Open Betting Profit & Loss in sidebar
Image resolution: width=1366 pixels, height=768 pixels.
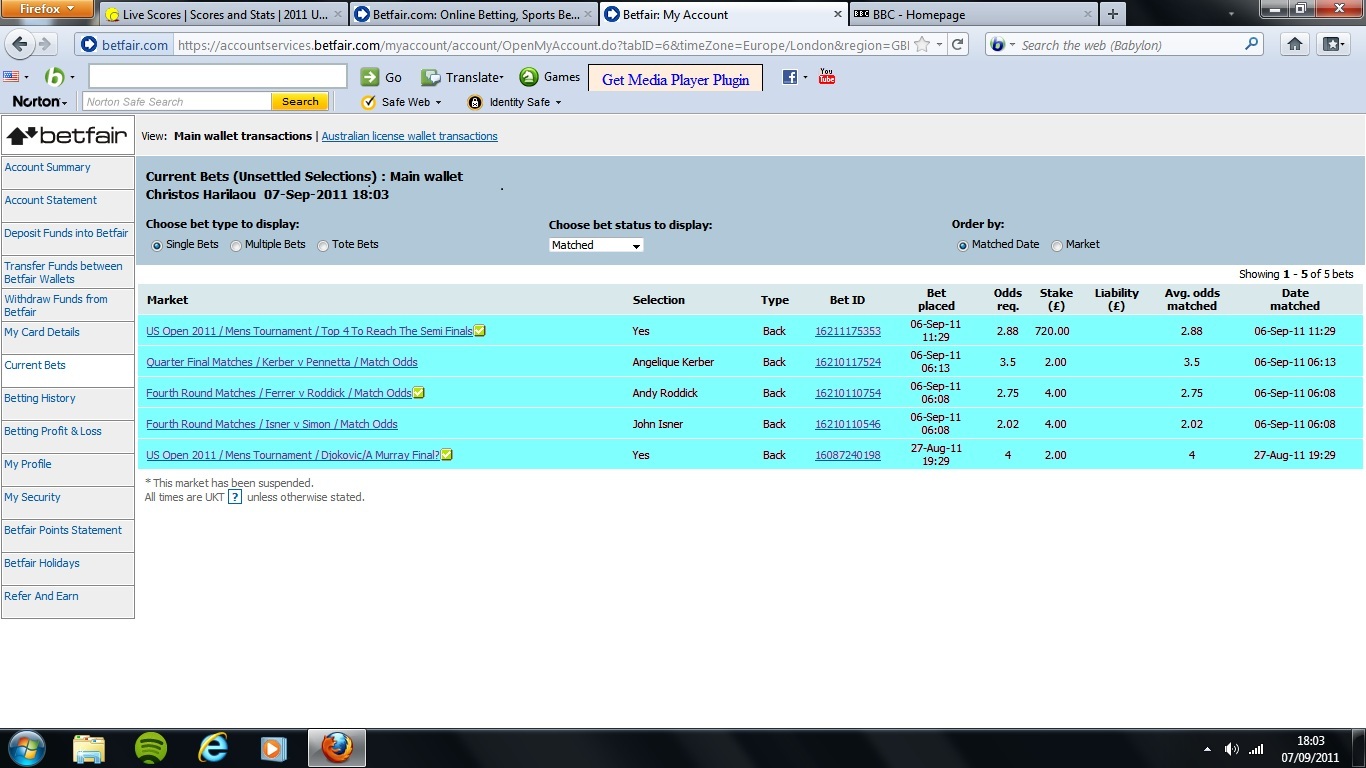53,431
